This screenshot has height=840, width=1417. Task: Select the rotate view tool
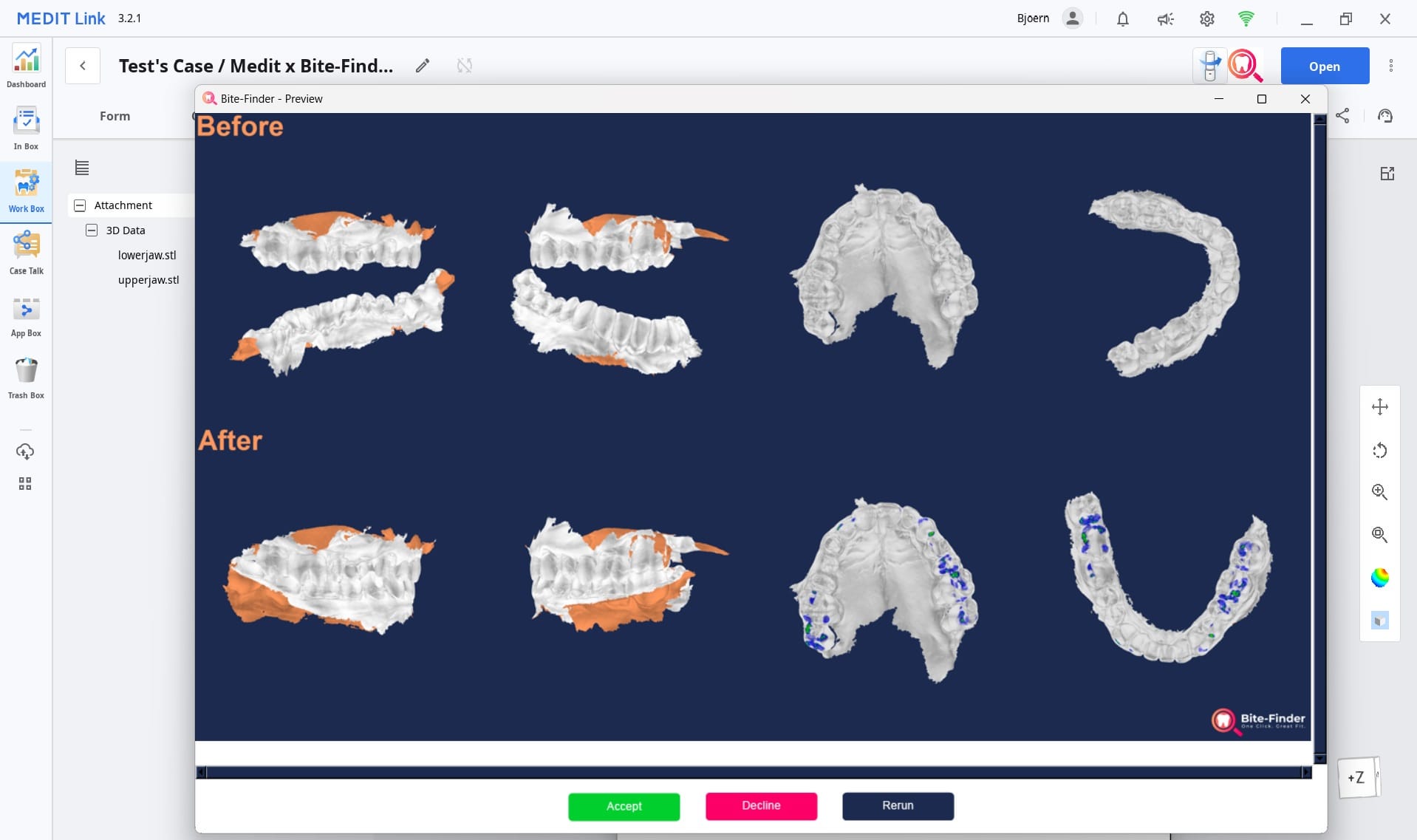[1380, 451]
